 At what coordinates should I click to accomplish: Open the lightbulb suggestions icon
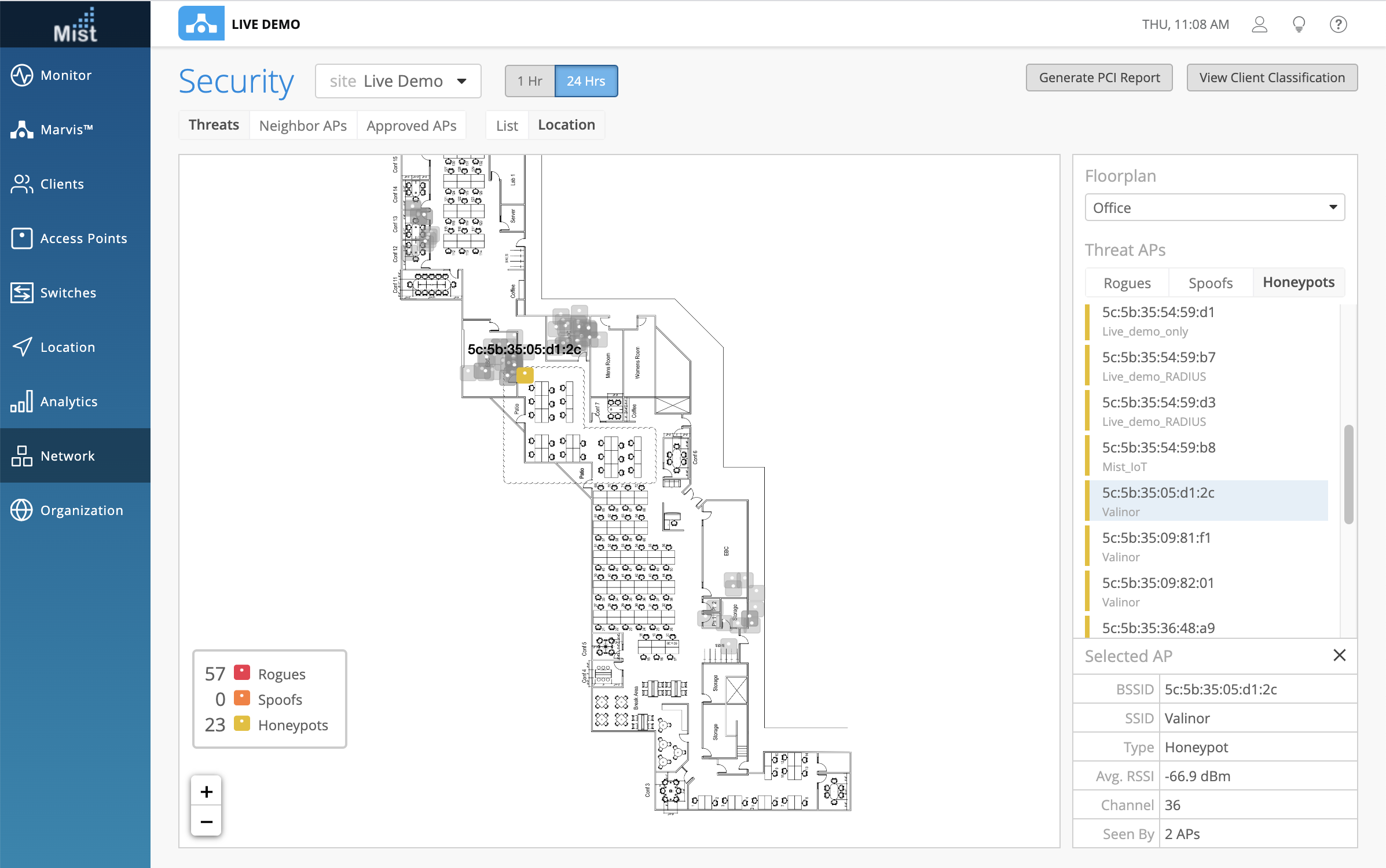tap(1299, 24)
